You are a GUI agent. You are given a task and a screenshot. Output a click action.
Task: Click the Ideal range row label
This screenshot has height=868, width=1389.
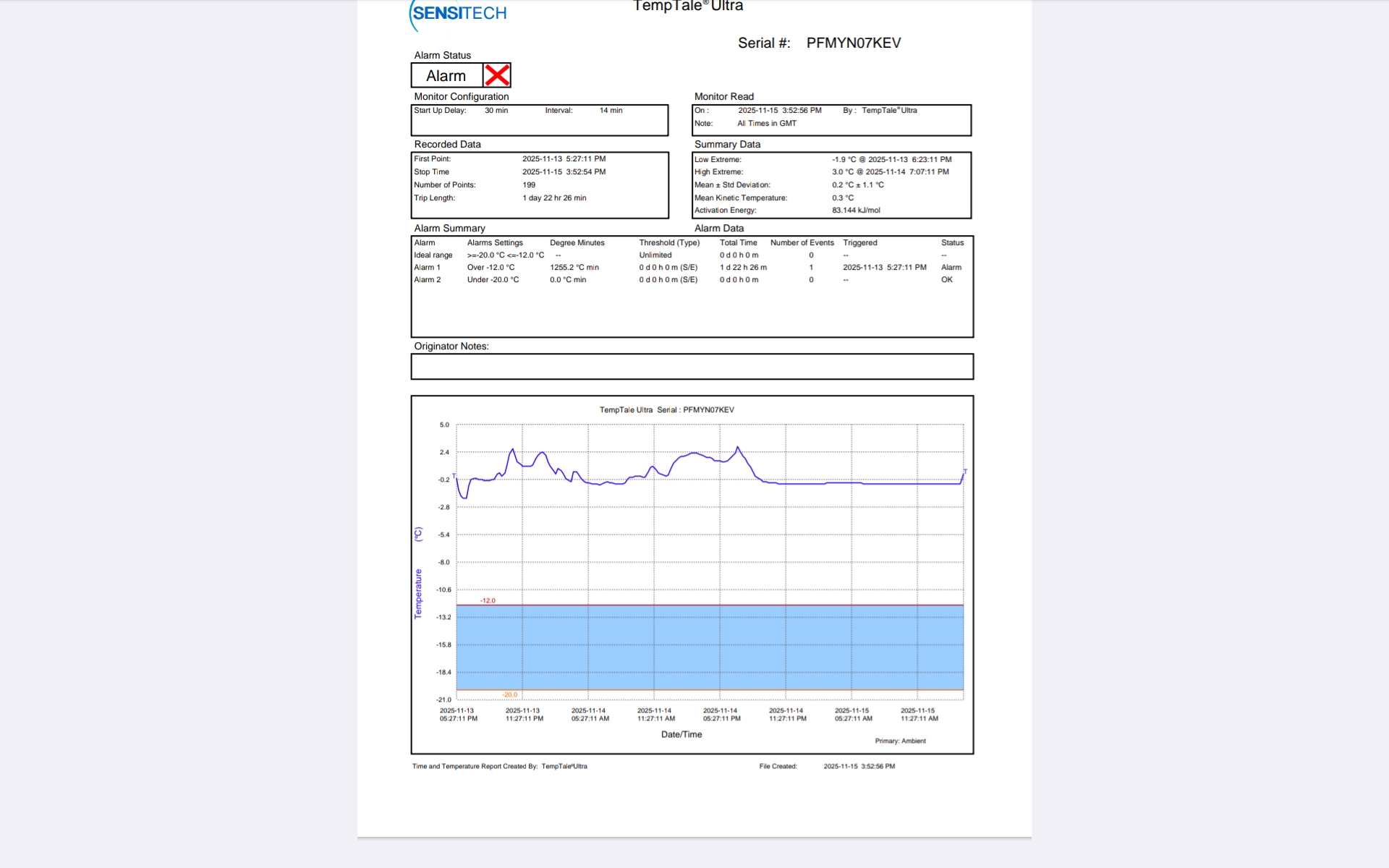pos(433,255)
